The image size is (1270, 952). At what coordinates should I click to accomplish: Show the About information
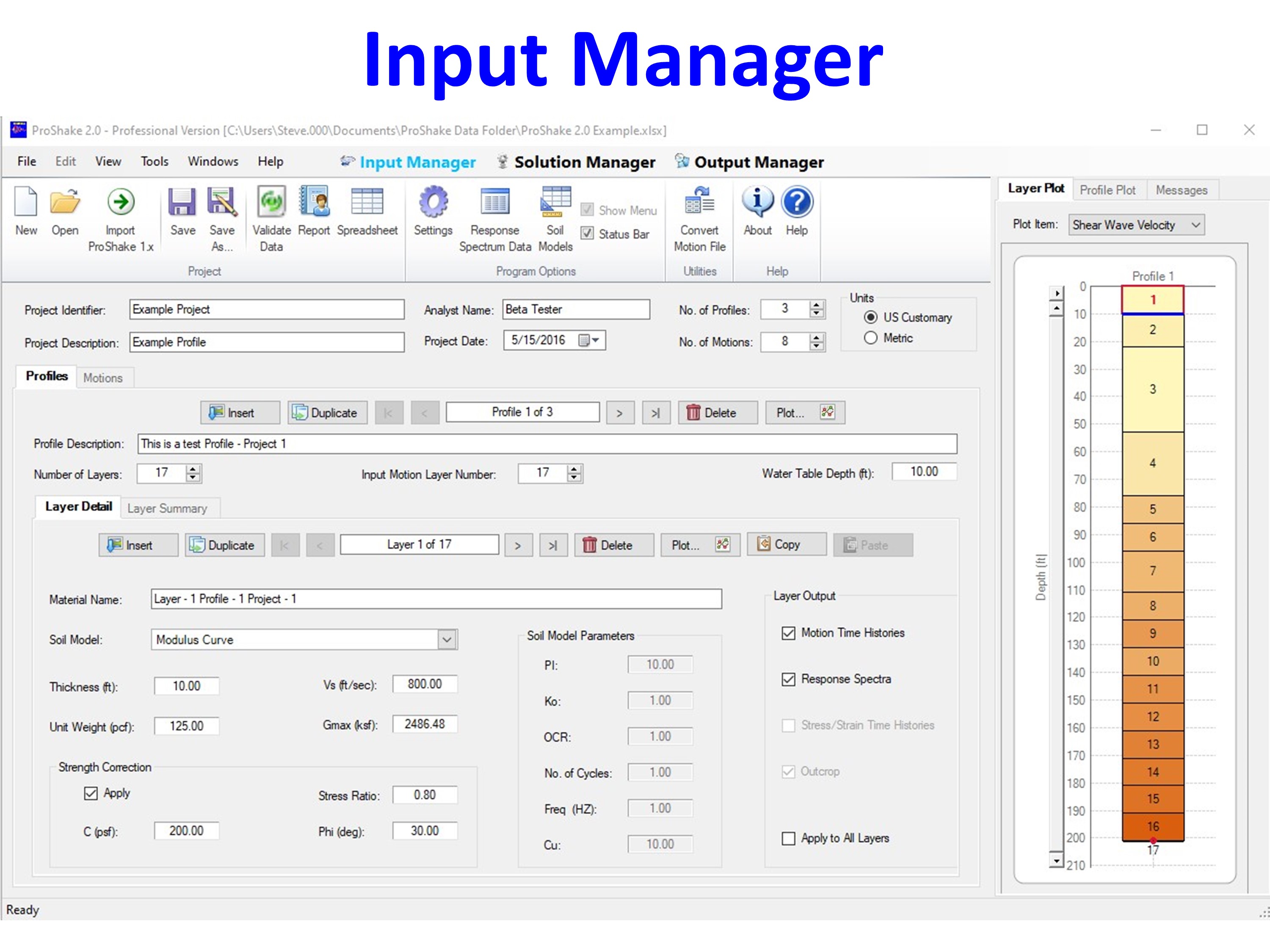pyautogui.click(x=757, y=211)
